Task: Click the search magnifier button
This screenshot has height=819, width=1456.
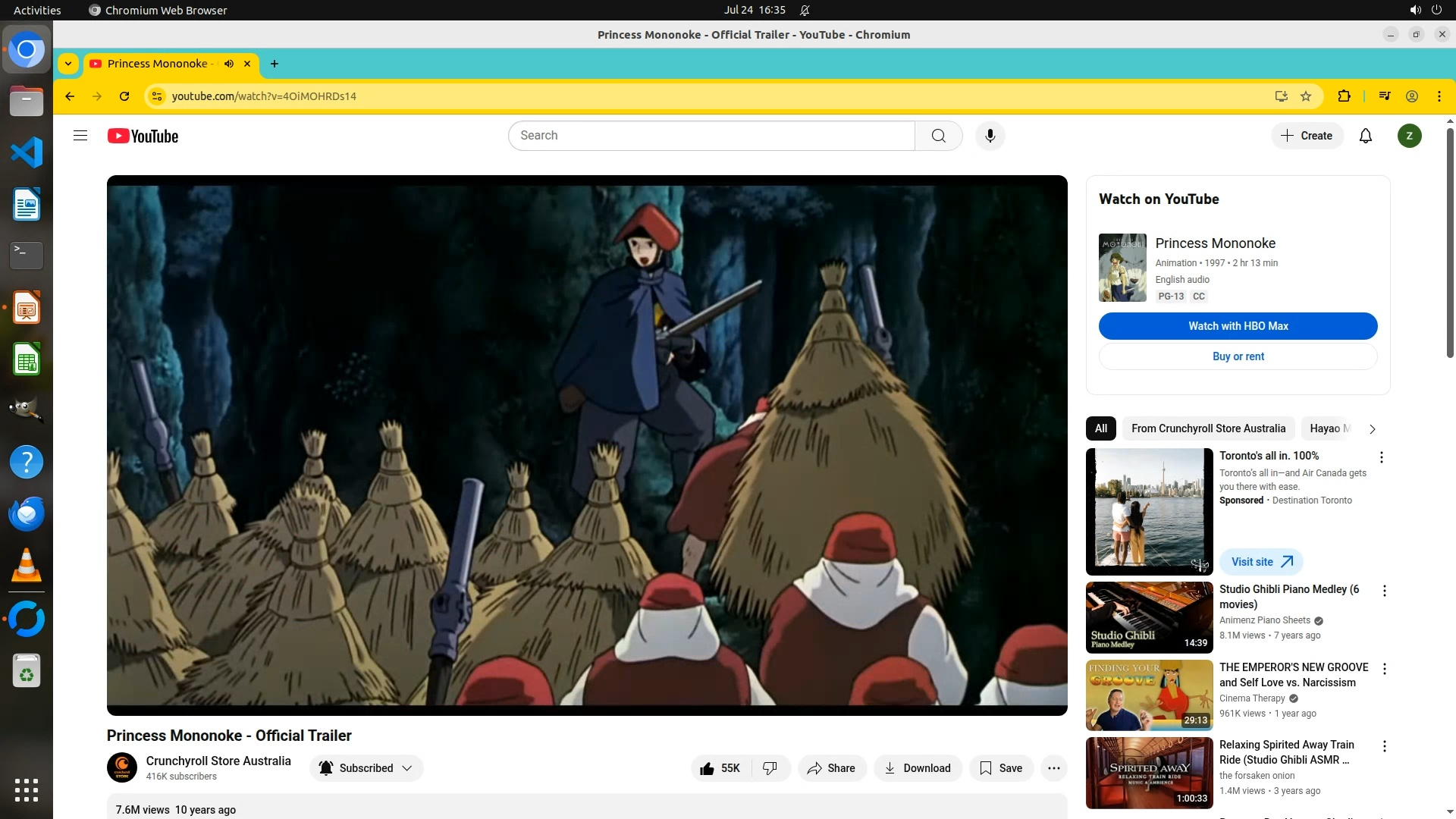Action: (x=938, y=136)
